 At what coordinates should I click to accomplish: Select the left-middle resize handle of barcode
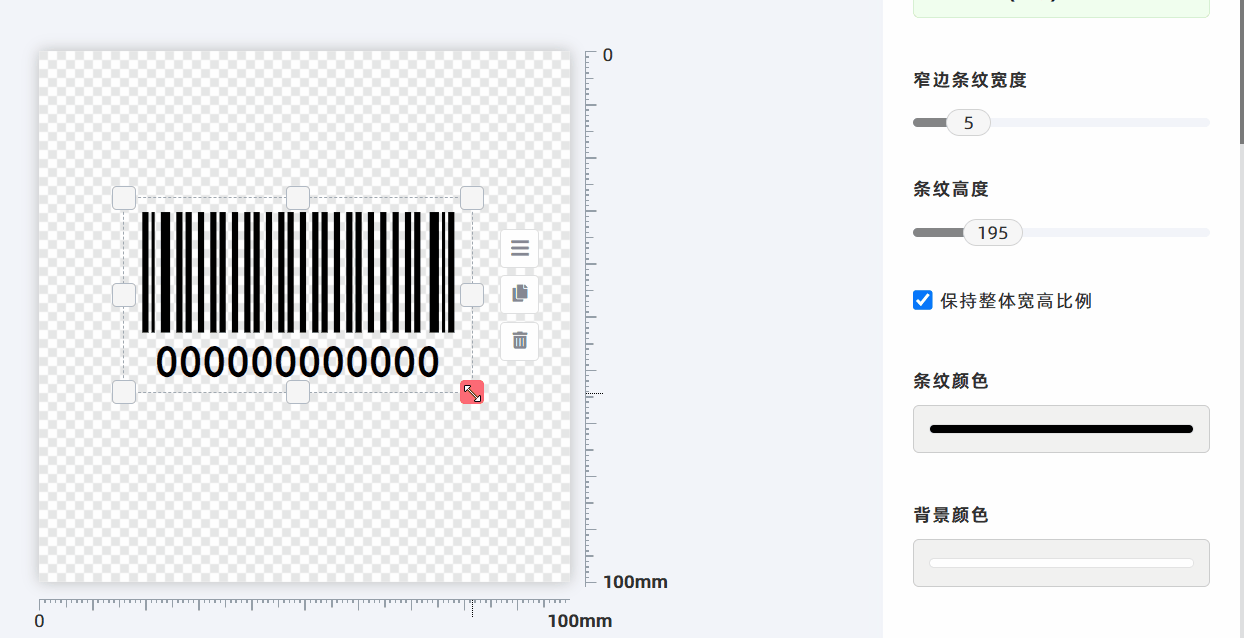(x=124, y=295)
